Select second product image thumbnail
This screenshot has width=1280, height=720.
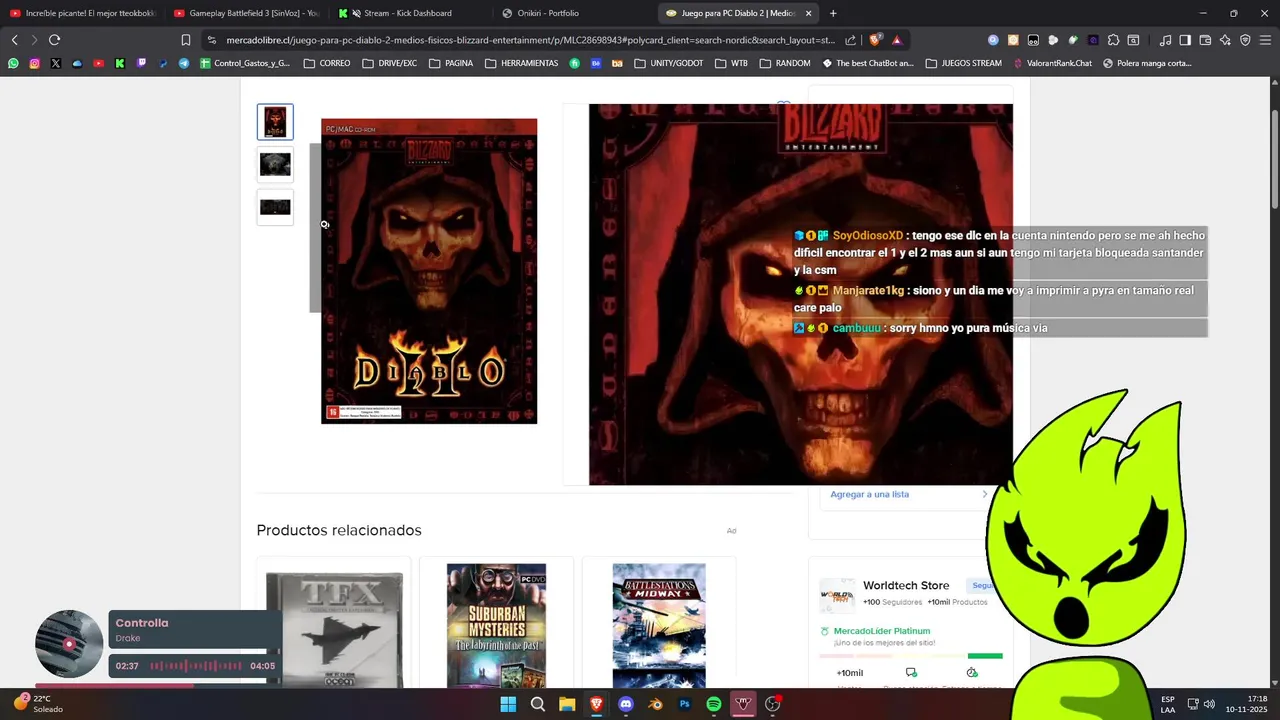[x=275, y=164]
